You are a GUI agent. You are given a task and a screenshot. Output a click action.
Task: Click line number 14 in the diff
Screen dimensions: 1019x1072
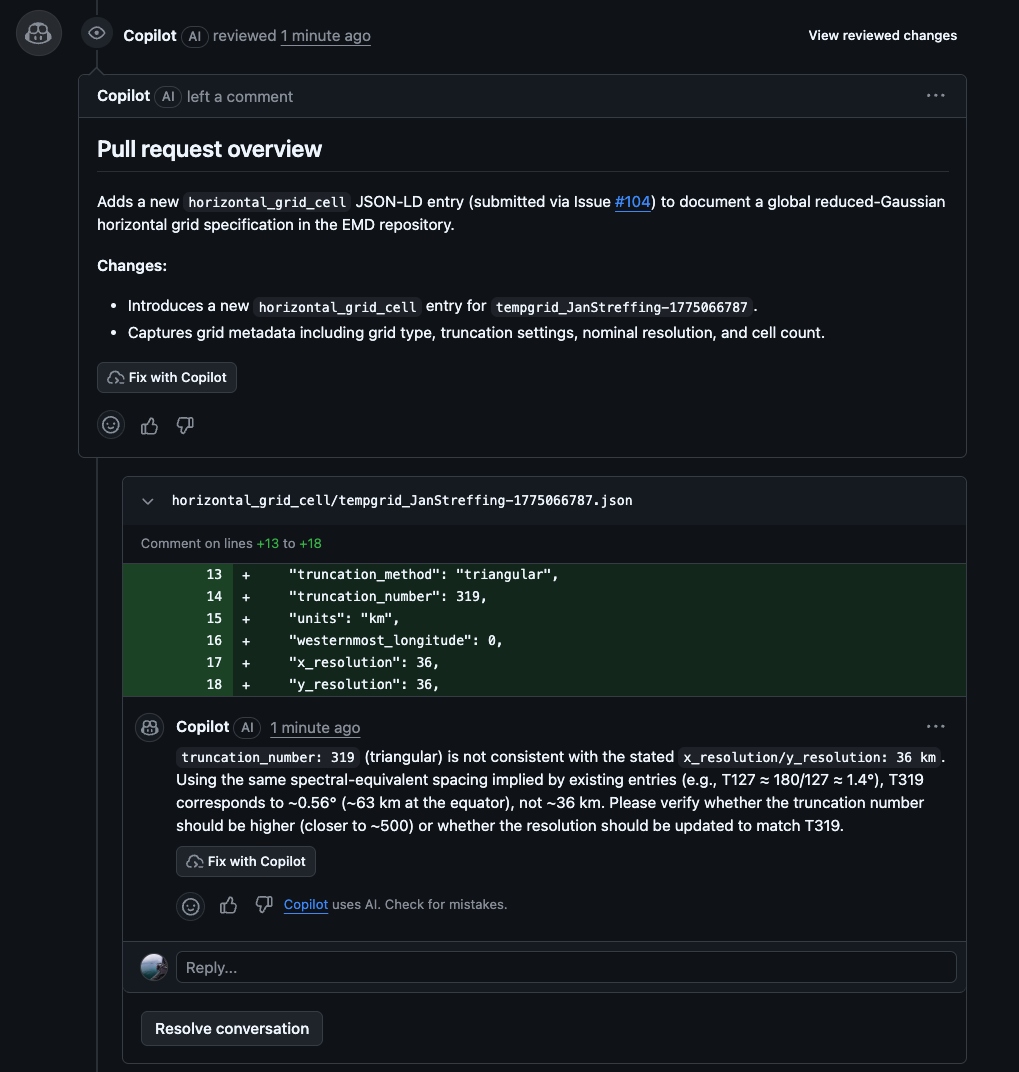pos(213,596)
